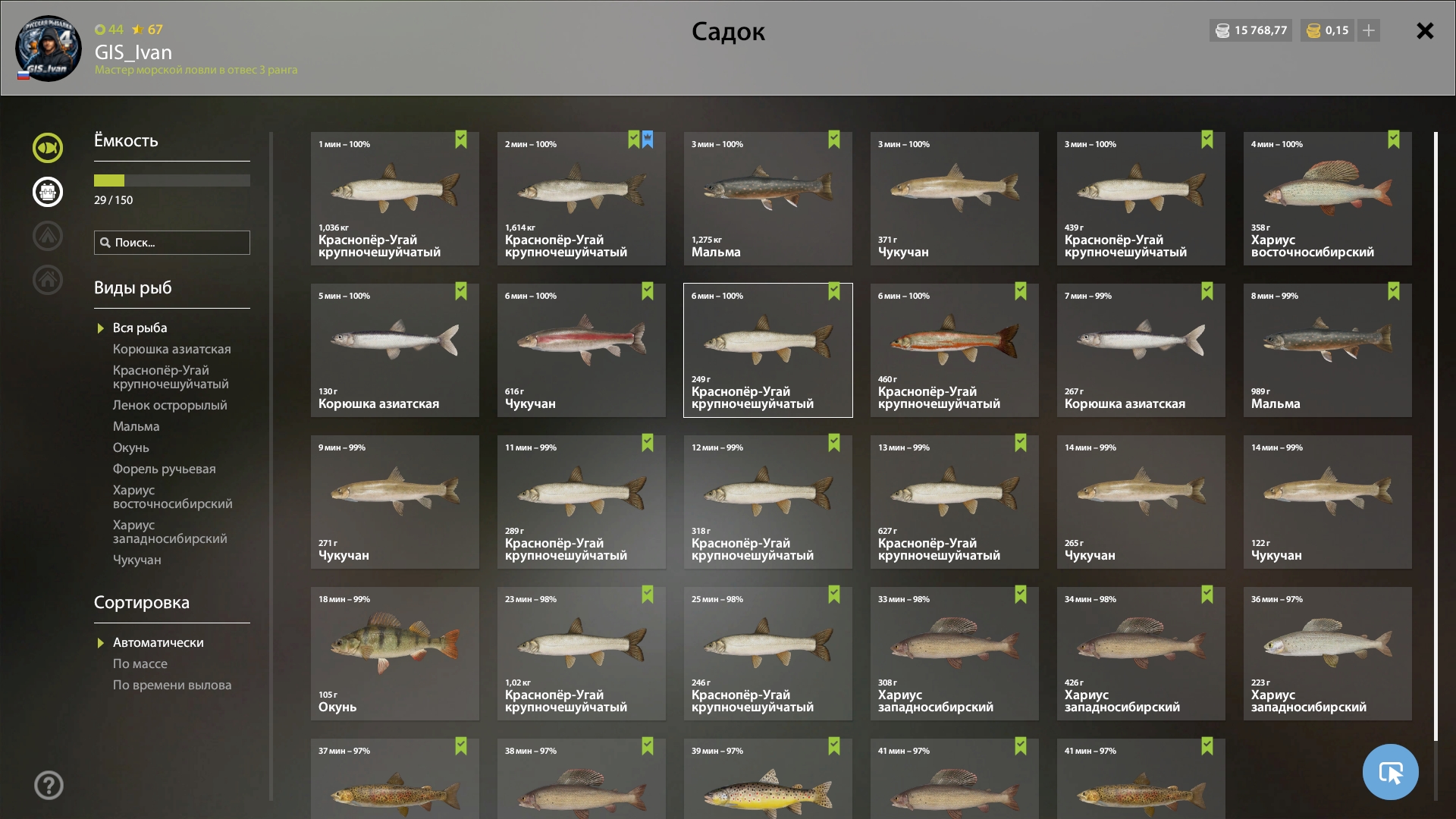Toggle green bookmark on Хариус восточносибирский 358 g
This screenshot has width=1456, height=819.
click(x=1394, y=140)
